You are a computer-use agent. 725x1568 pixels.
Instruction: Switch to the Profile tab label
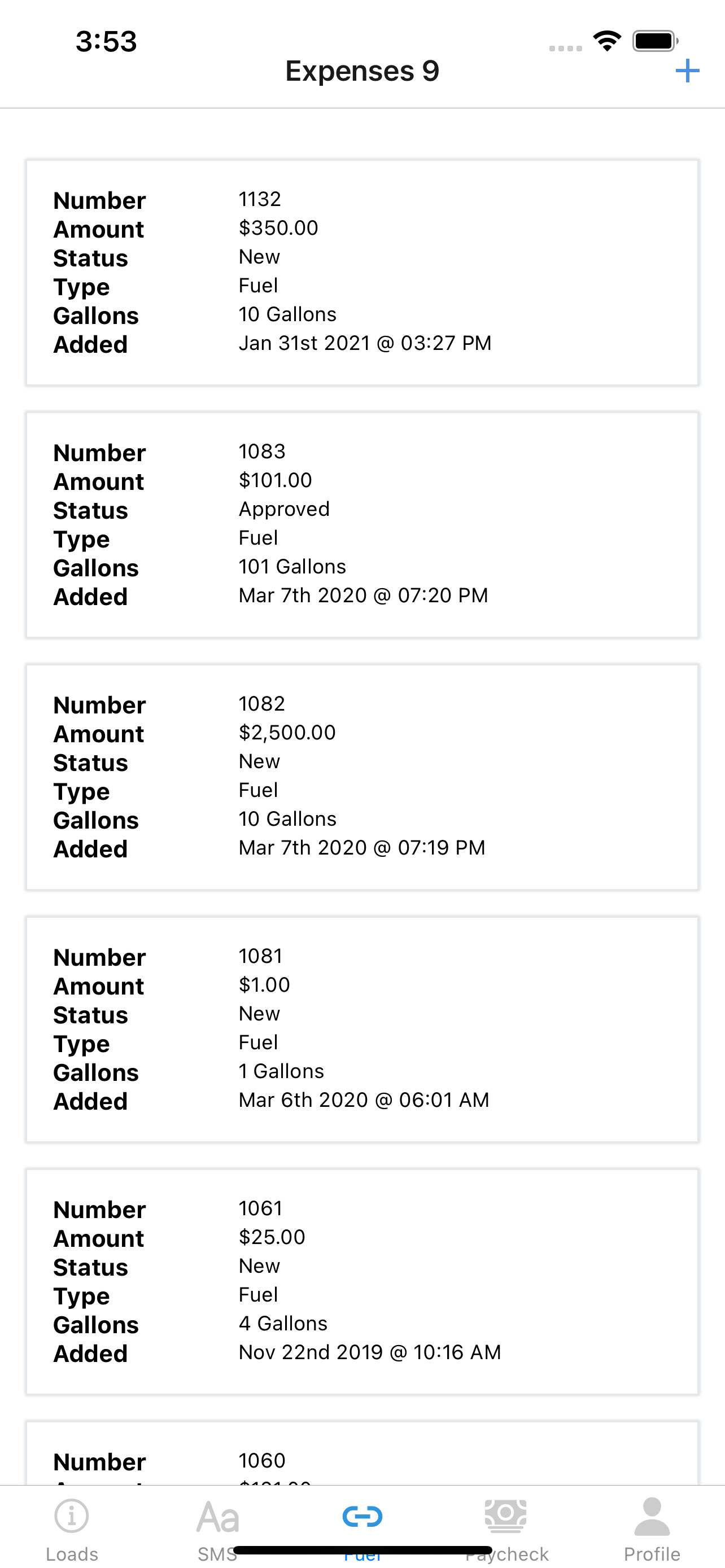coord(652,1553)
